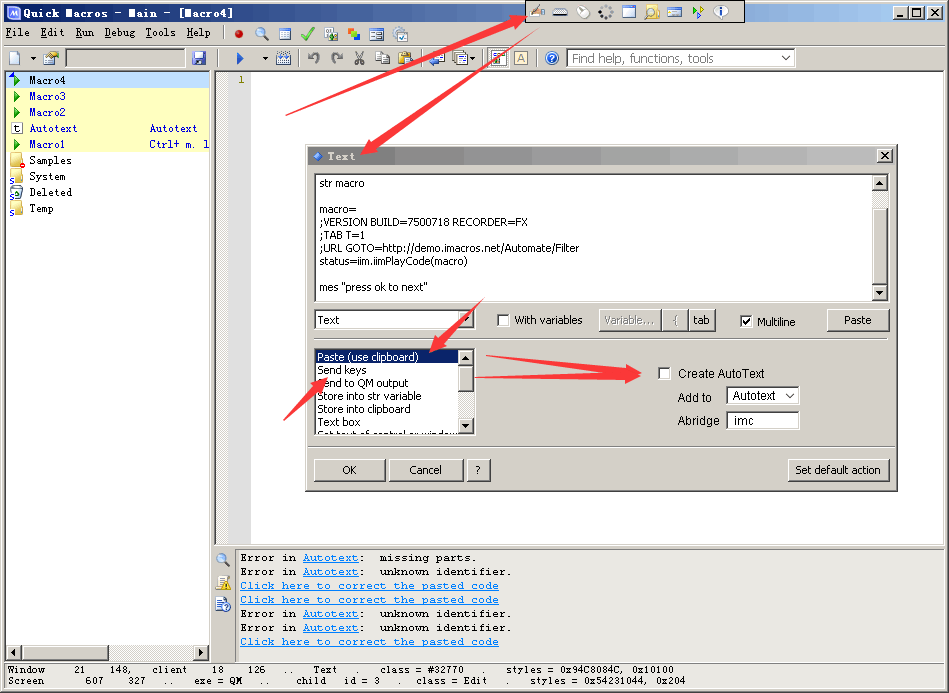Click the keyboard icon in floating toolbar
The image size is (949, 693).
tap(561, 12)
